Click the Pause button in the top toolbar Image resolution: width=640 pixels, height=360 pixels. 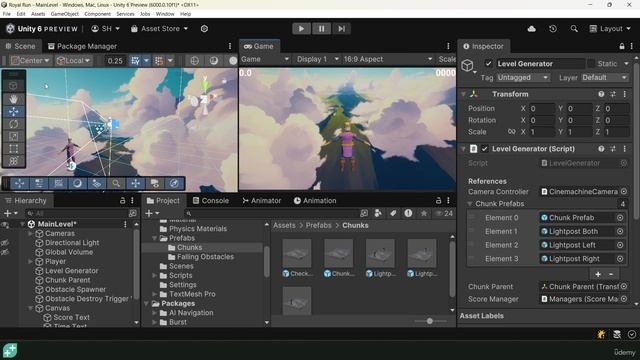click(x=321, y=29)
